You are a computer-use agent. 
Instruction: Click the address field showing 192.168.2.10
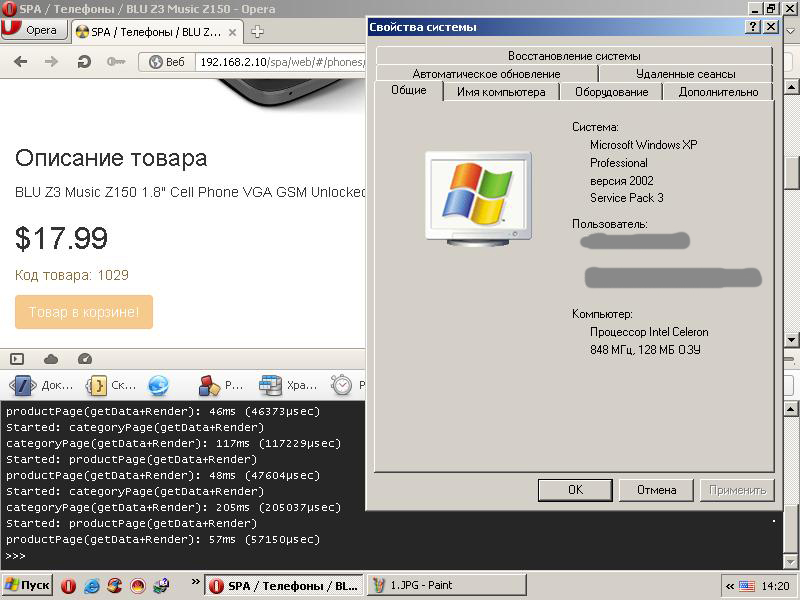tap(280, 62)
